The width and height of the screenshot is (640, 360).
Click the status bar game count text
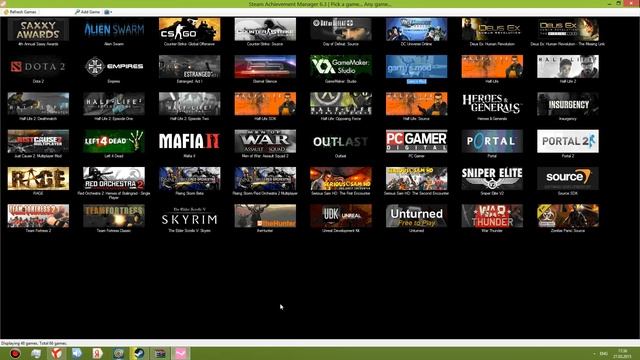coord(34,343)
